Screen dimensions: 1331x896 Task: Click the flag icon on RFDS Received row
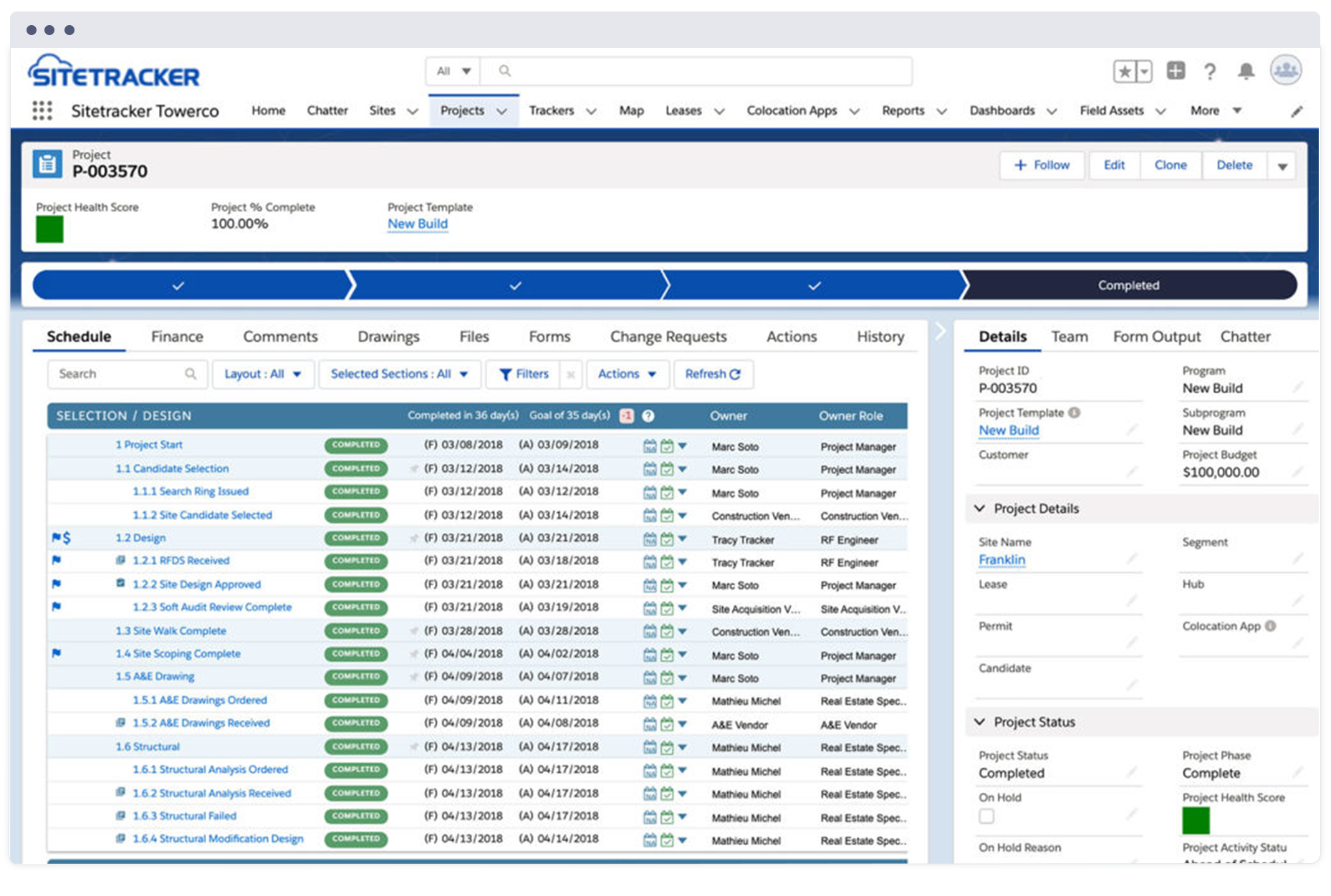(57, 560)
